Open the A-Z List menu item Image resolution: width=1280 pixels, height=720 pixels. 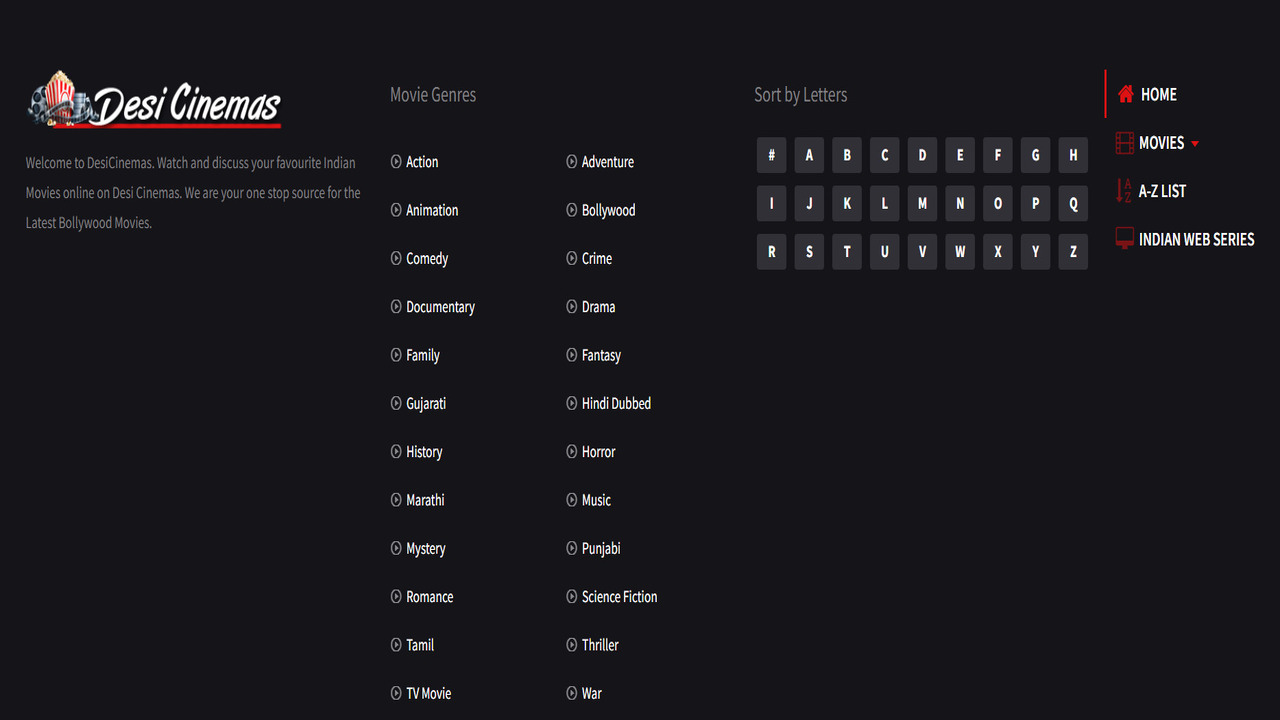tap(1162, 191)
